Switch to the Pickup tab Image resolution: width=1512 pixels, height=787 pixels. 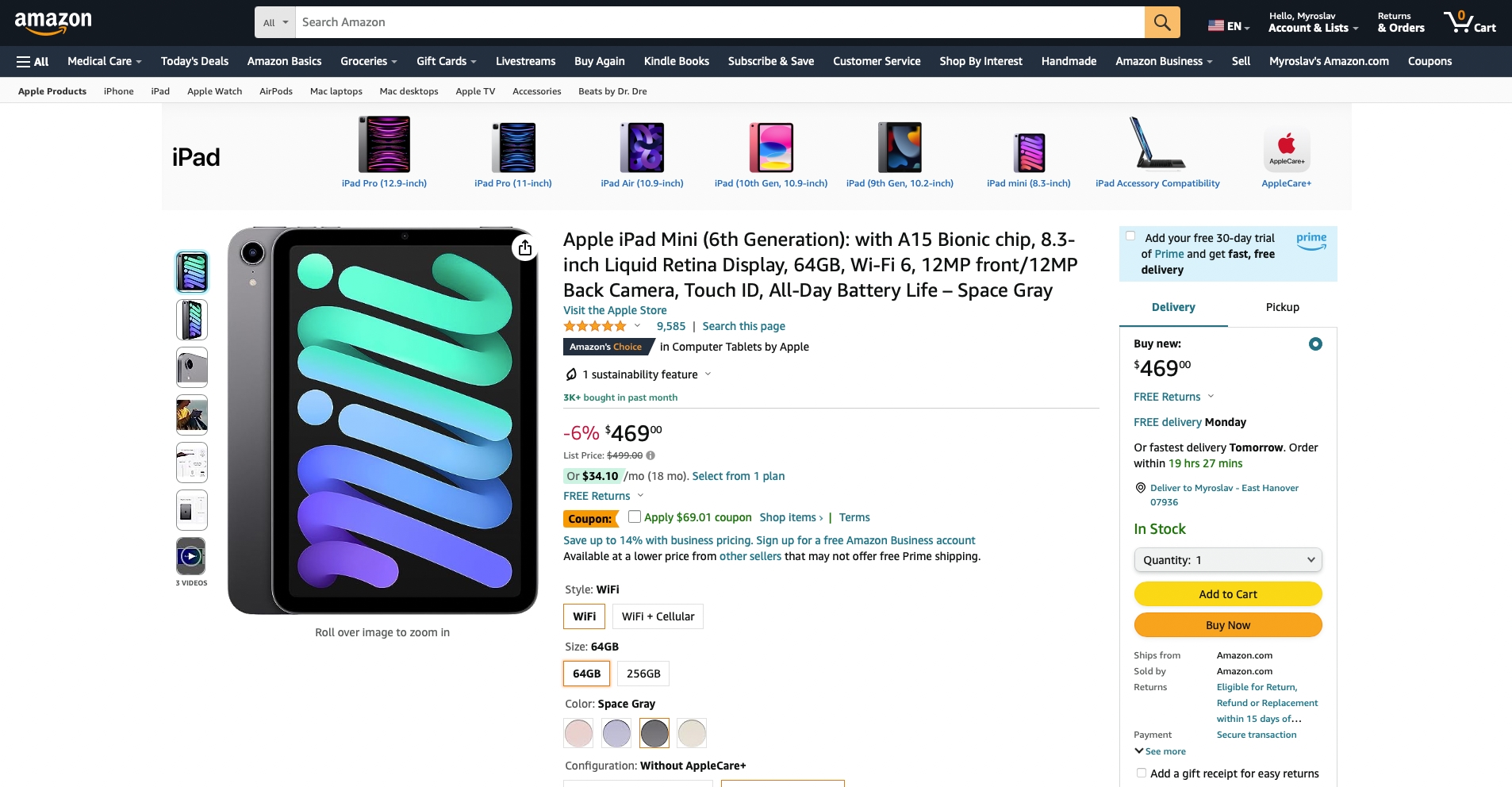(x=1282, y=307)
